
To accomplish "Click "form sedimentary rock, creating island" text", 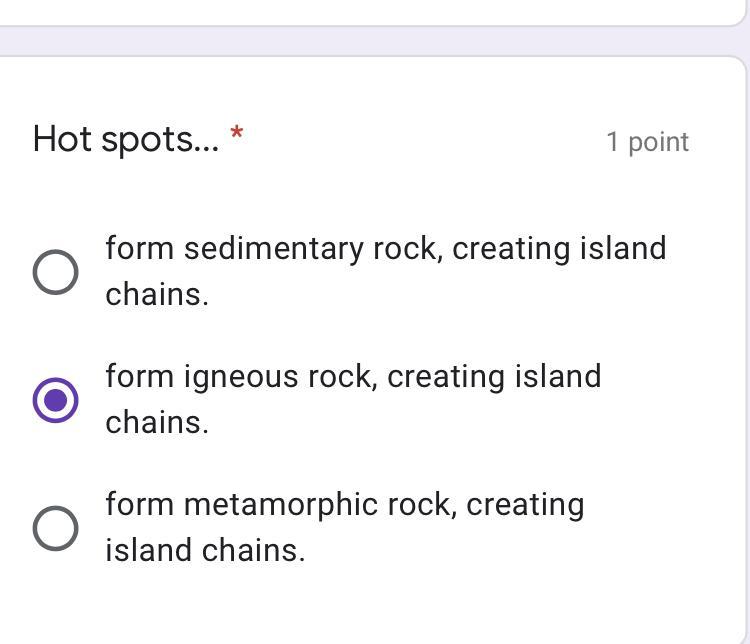I will tap(386, 248).
